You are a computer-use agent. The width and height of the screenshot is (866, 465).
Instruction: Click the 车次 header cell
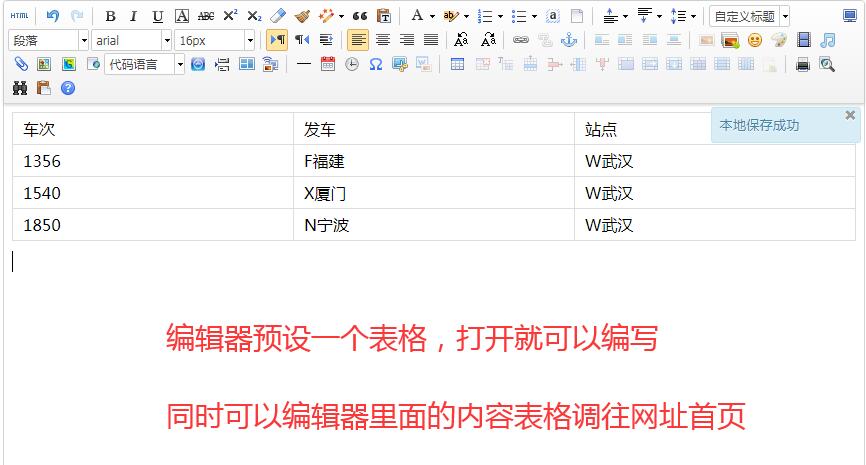[x=153, y=129]
